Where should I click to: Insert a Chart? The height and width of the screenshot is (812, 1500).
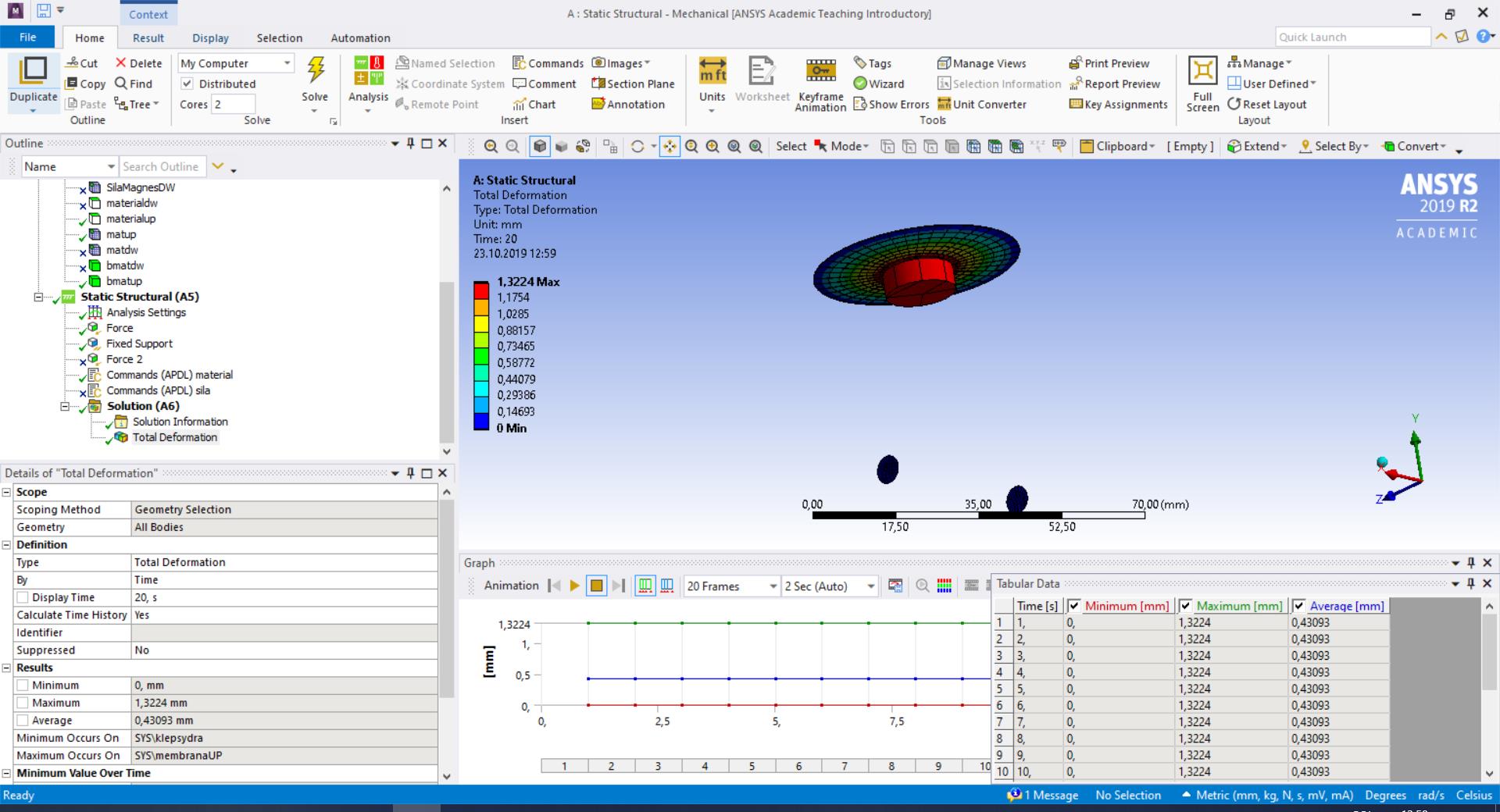(534, 104)
